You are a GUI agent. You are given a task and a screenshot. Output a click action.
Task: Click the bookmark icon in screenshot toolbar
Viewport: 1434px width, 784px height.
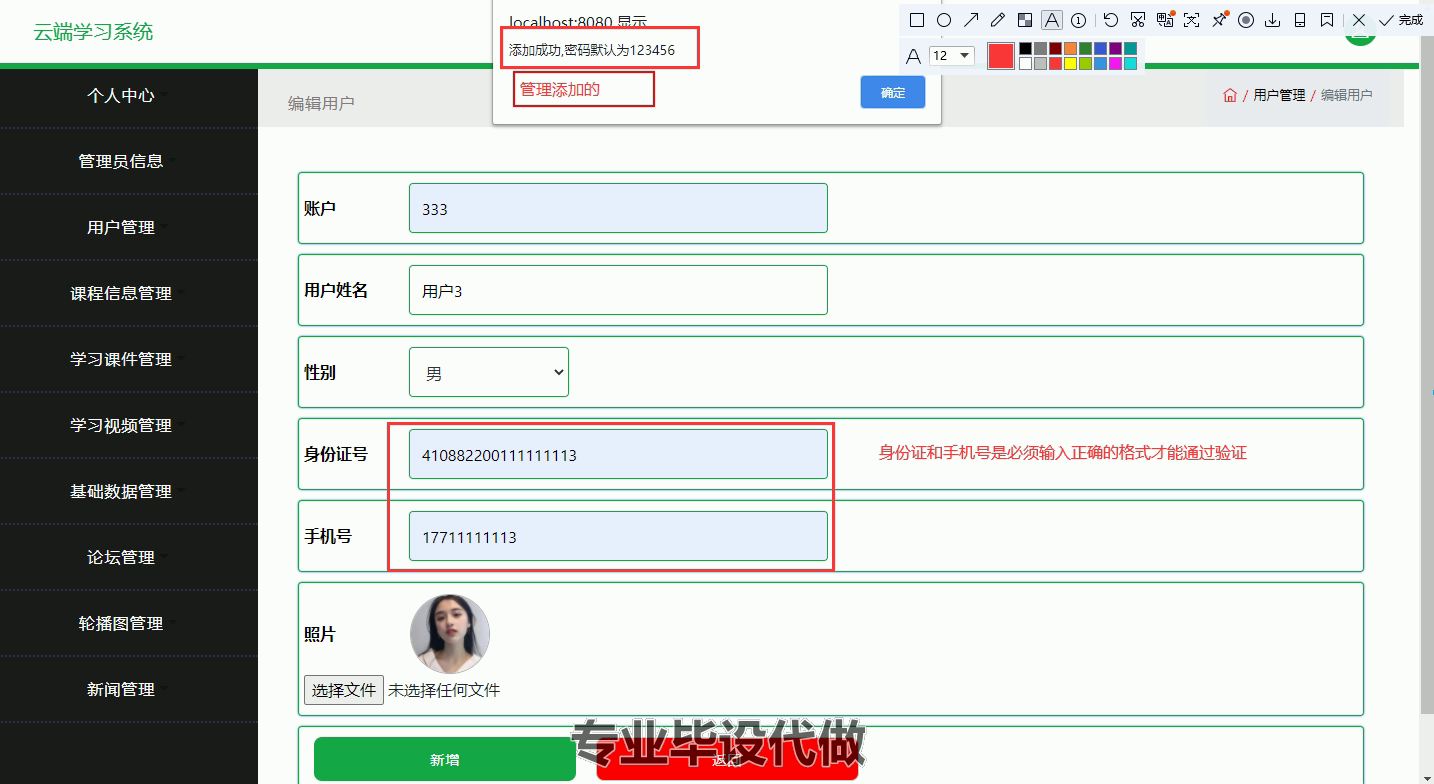[x=1327, y=20]
